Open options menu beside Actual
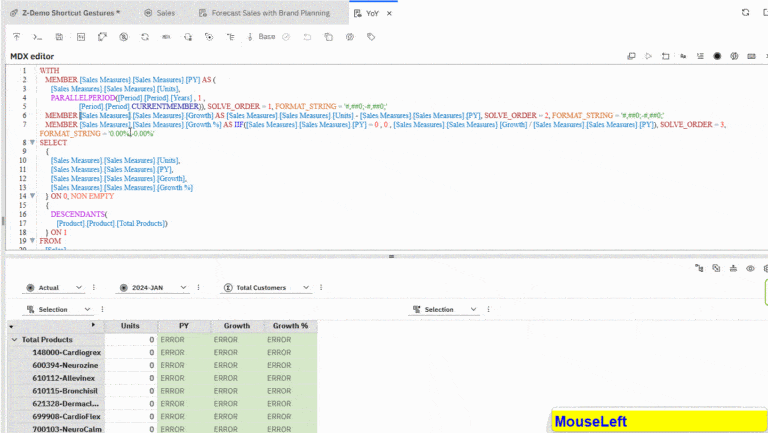Viewport: 768px width, 433px height. [94, 288]
